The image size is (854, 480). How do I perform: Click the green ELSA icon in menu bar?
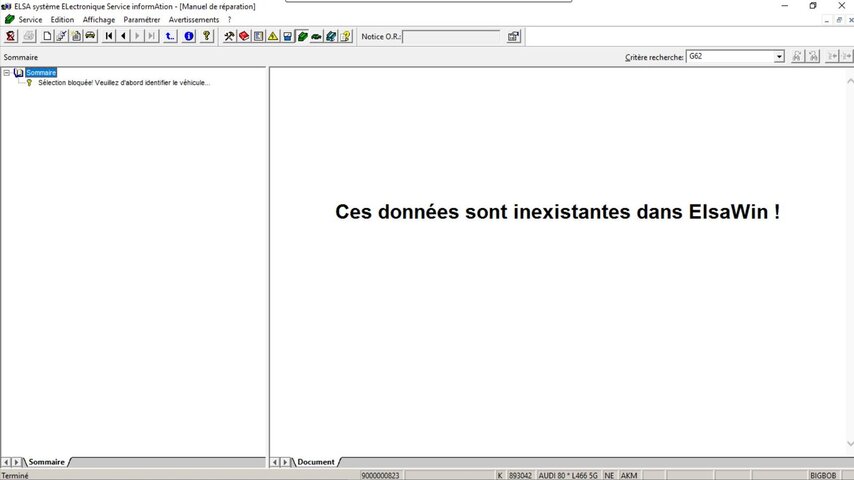(9, 20)
